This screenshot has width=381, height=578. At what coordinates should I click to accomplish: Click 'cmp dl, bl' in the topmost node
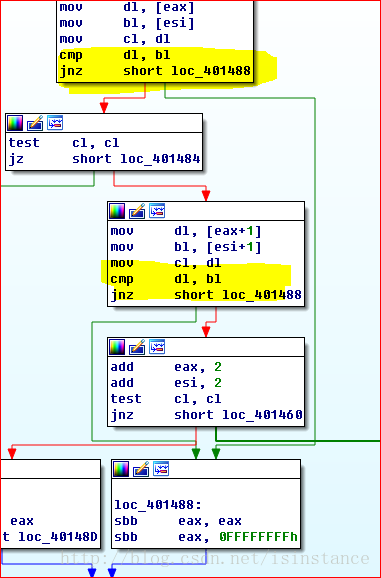[115, 55]
